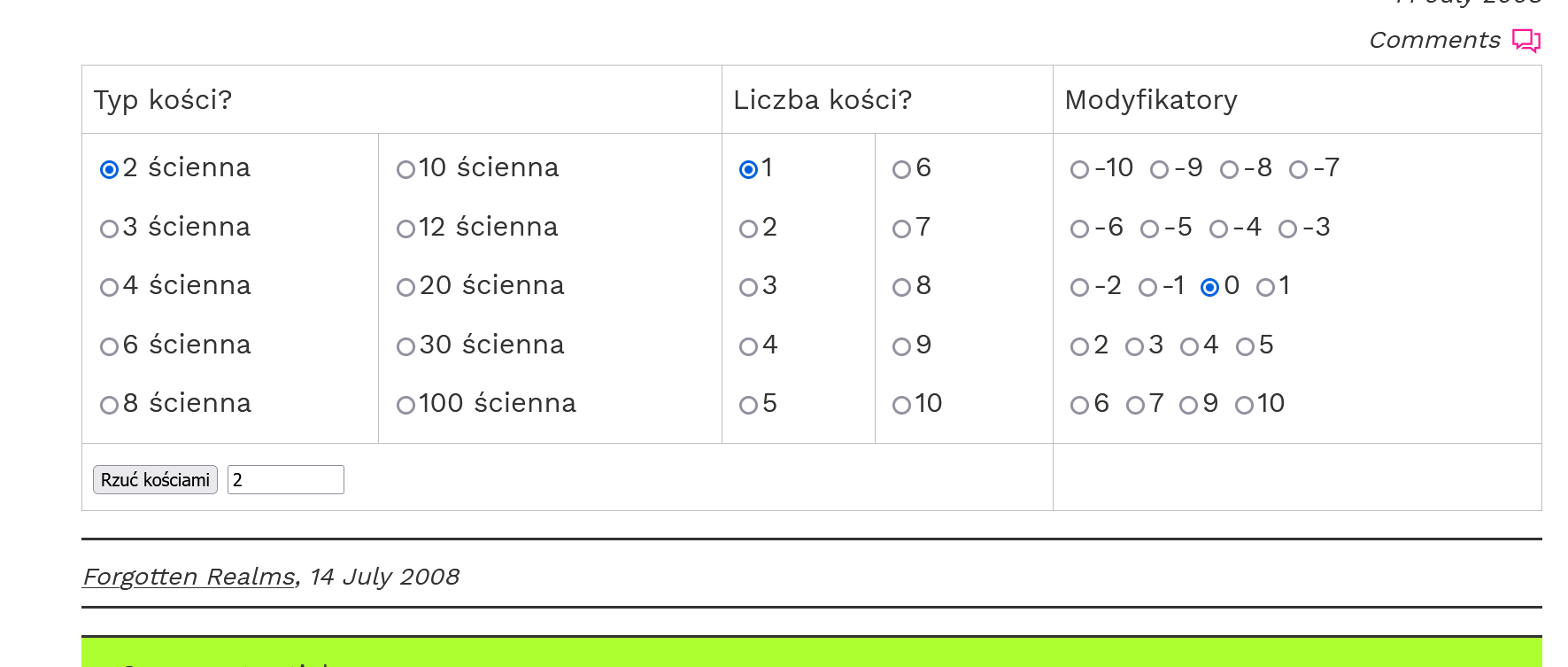Select the 100 ścienna die
The width and height of the screenshot is (1568, 667).
[x=406, y=405]
